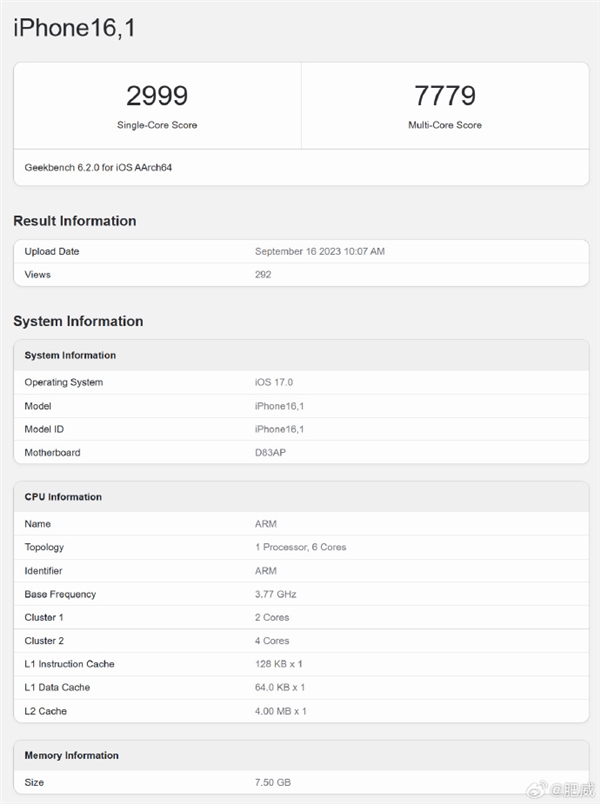Click the Memory Information table header
Viewport: 600px width, 804px height.
coord(71,755)
